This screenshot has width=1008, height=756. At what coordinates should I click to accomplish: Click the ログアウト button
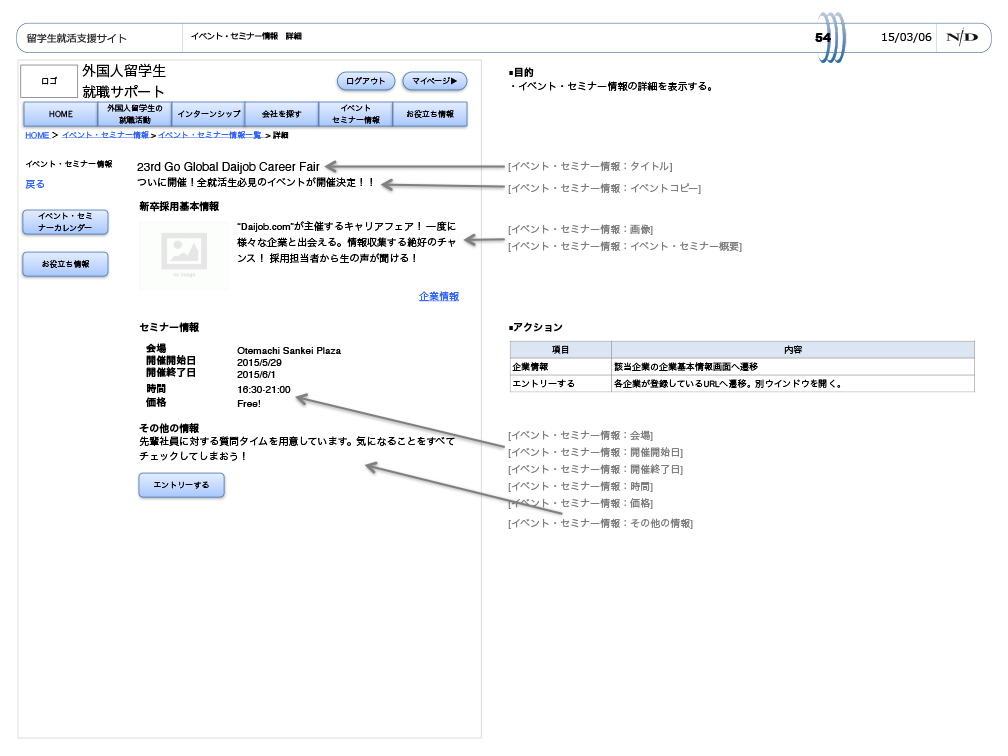coord(365,81)
